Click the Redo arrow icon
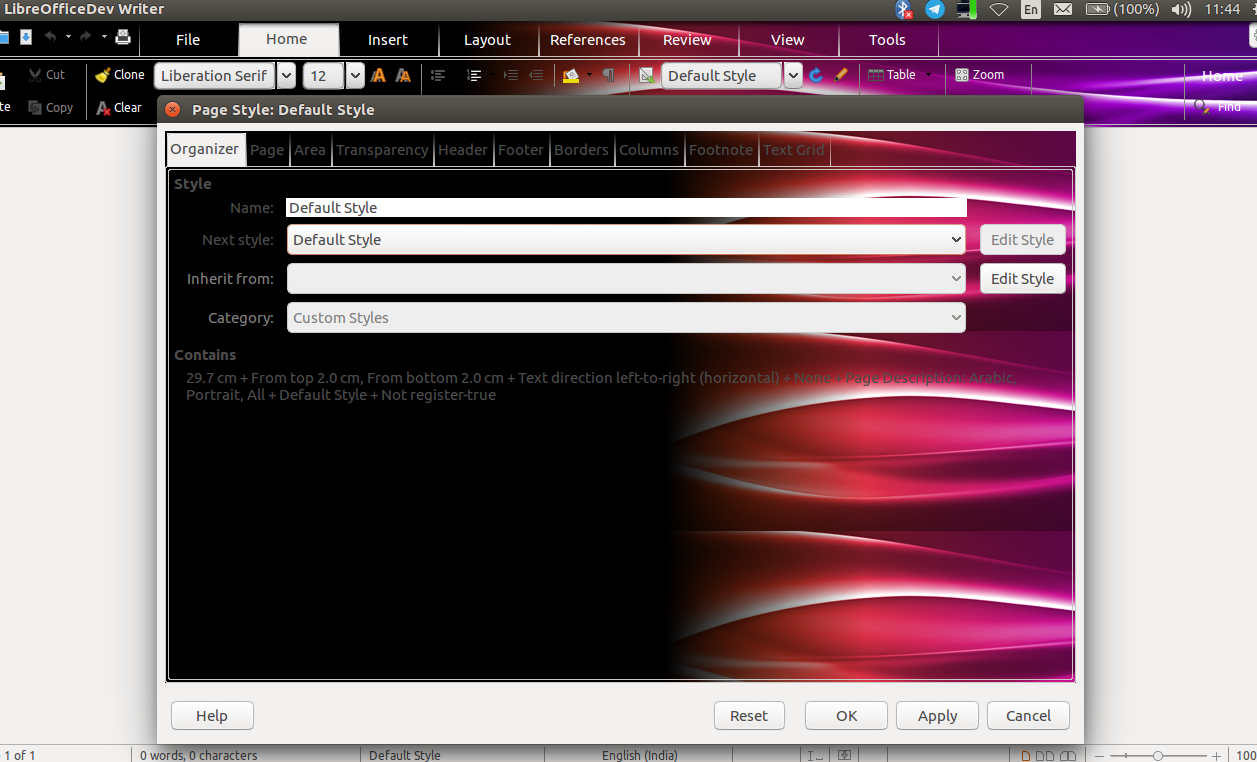This screenshot has width=1257, height=762. click(86, 37)
